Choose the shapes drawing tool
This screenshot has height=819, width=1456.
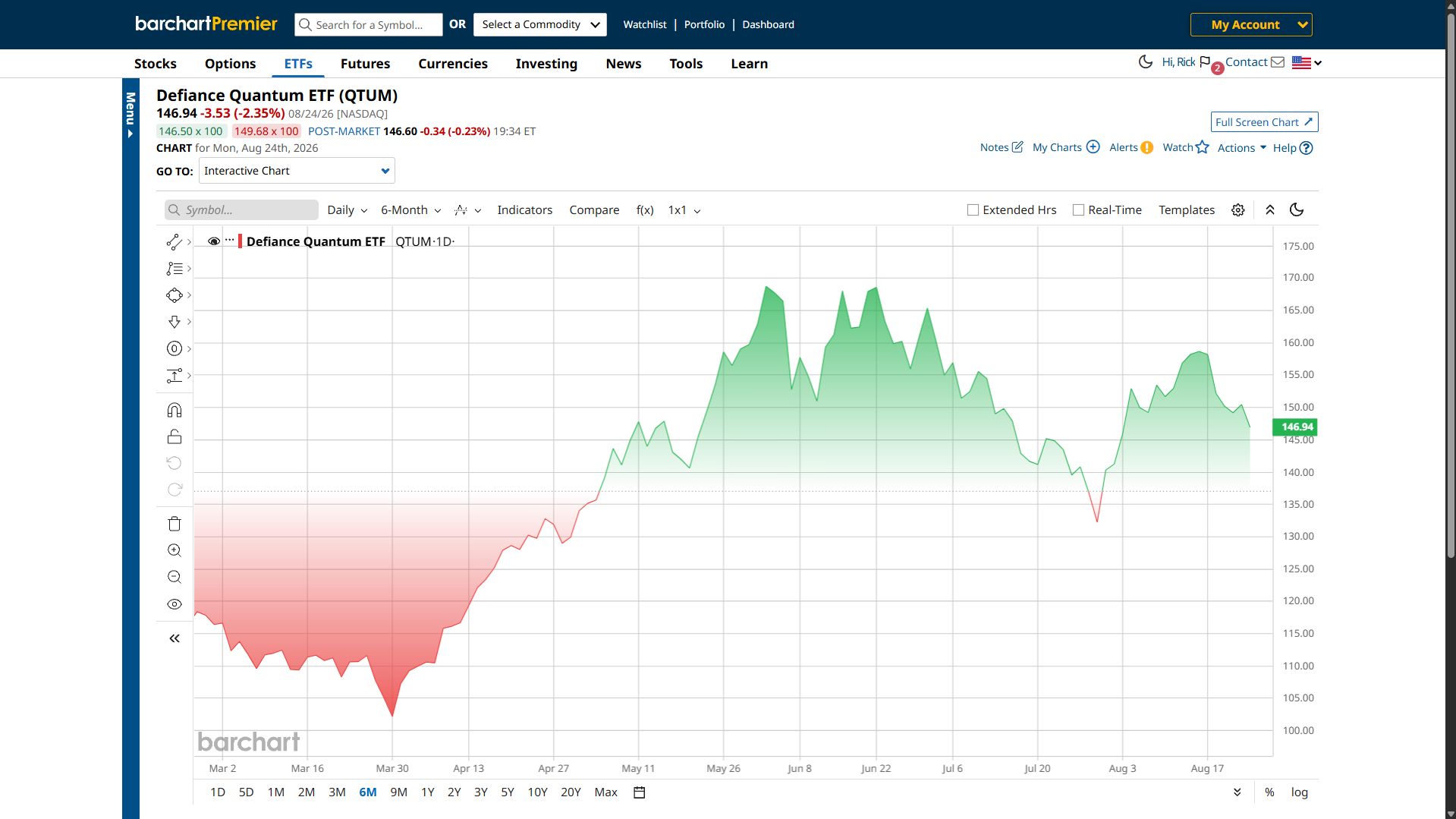(174, 295)
